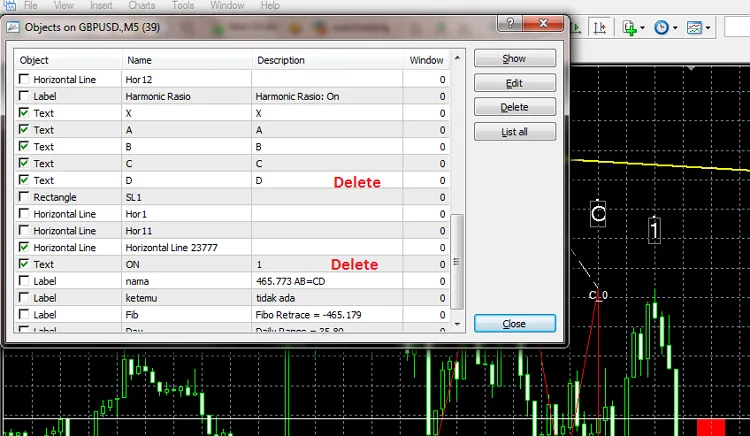Click the object list scrollbar thumb

coord(458,260)
